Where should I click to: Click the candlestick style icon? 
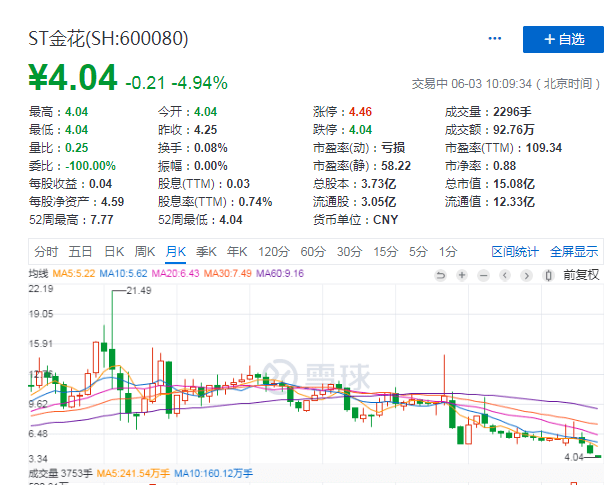549,275
